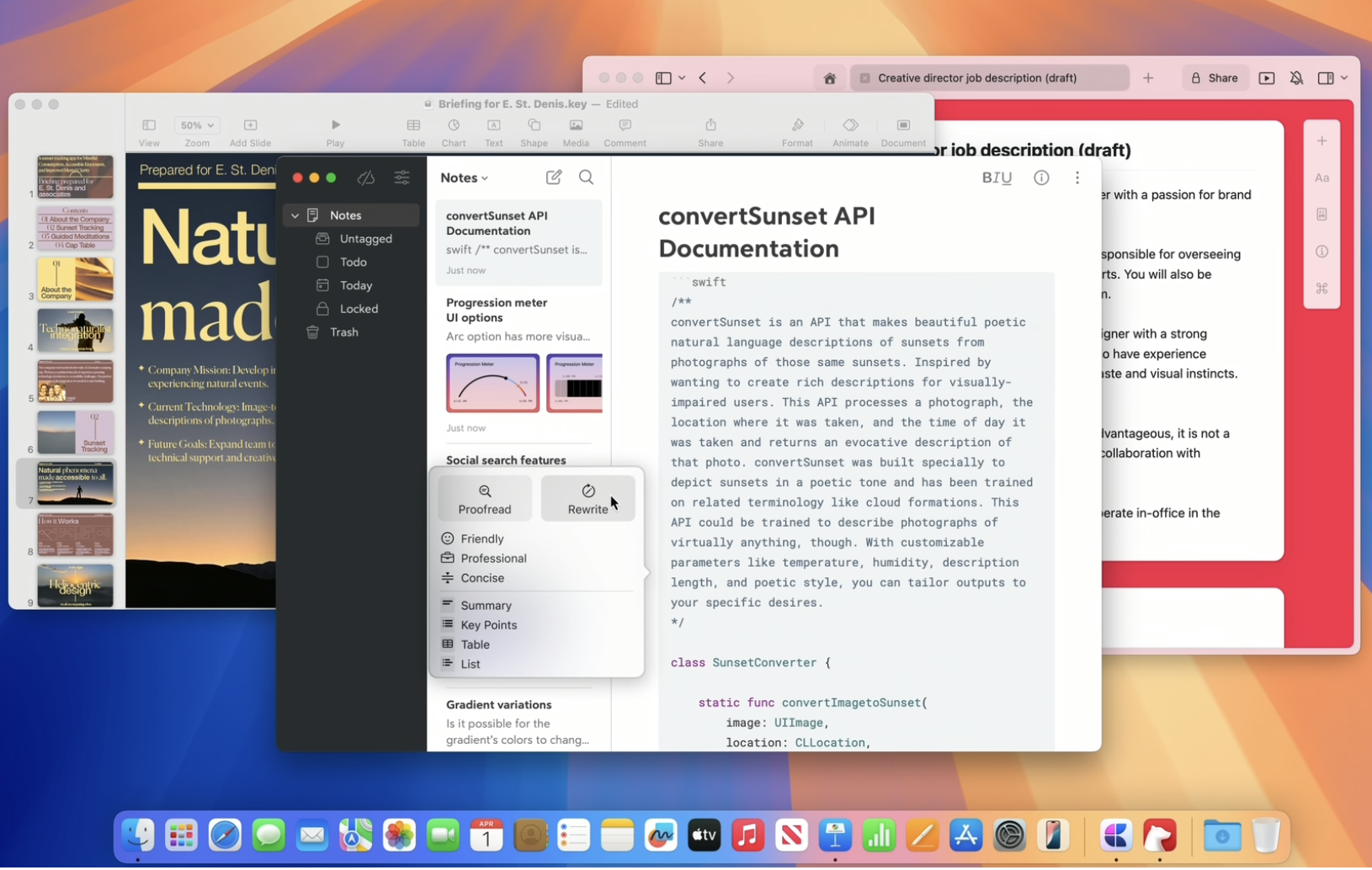Click the Rewrite writing tool

[x=588, y=499]
